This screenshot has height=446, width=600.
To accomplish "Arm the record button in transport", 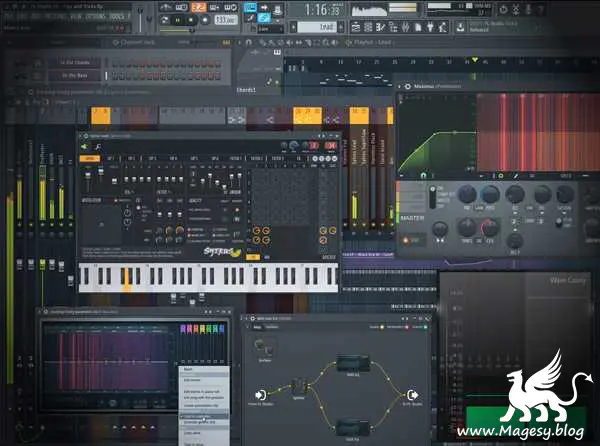I will tap(205, 20).
